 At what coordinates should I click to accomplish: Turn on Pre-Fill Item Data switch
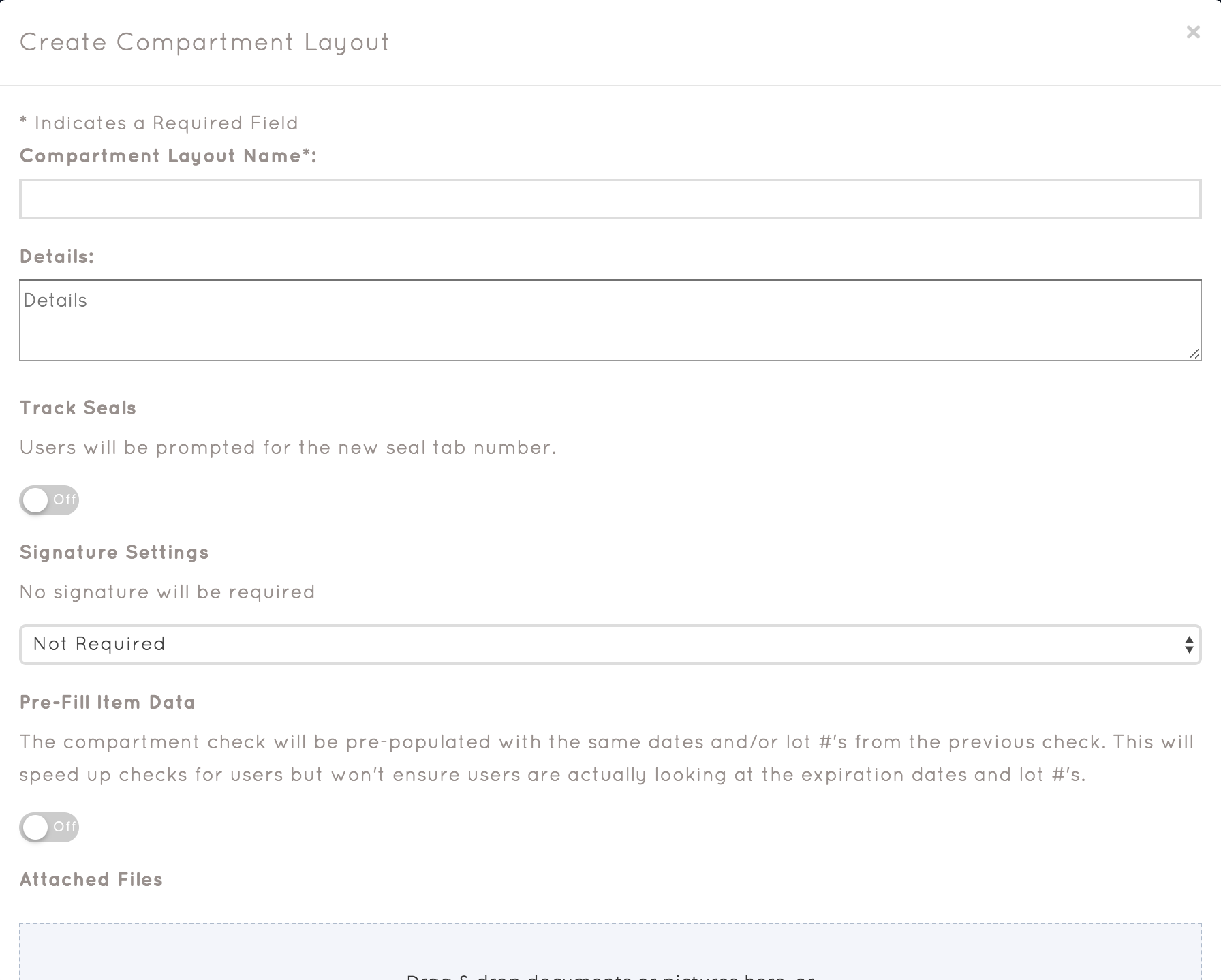(x=49, y=827)
